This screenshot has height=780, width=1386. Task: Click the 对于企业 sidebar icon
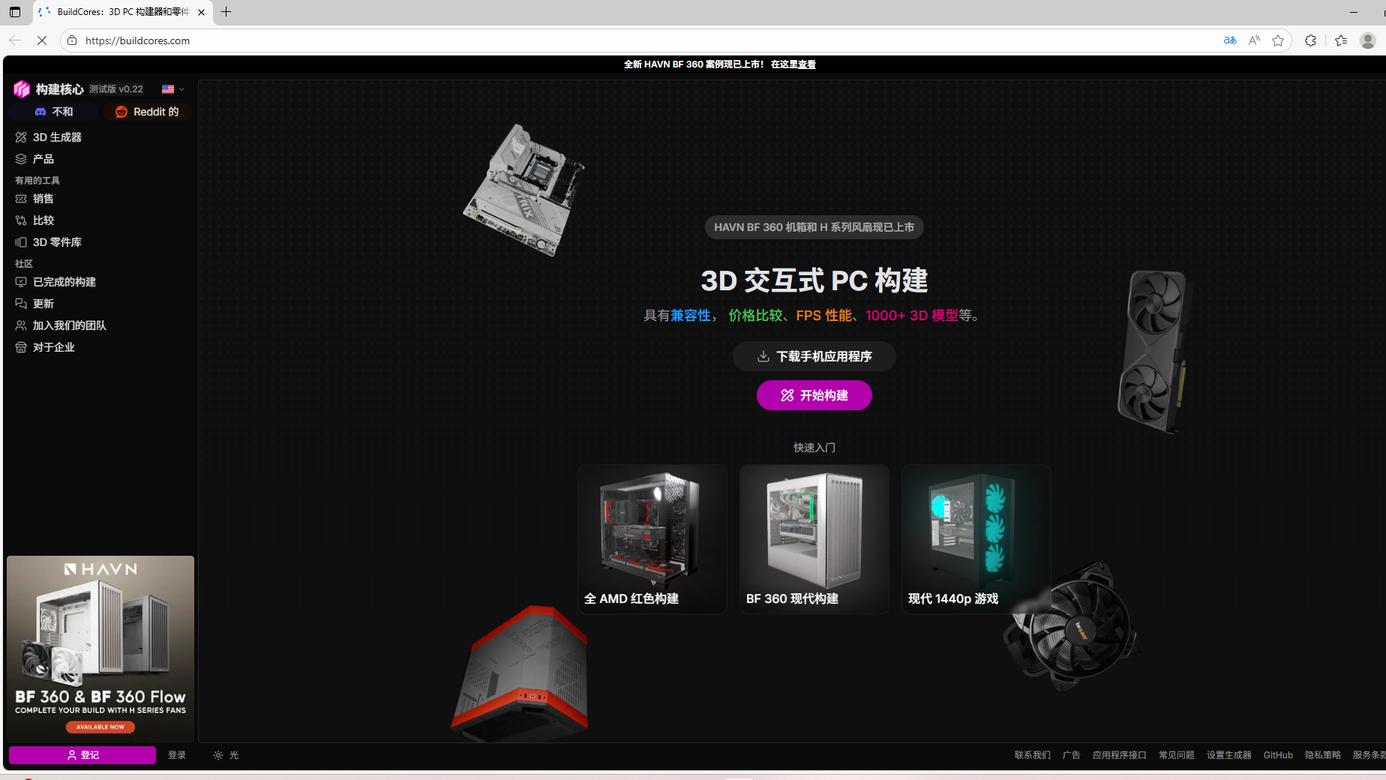pyautogui.click(x=21, y=347)
